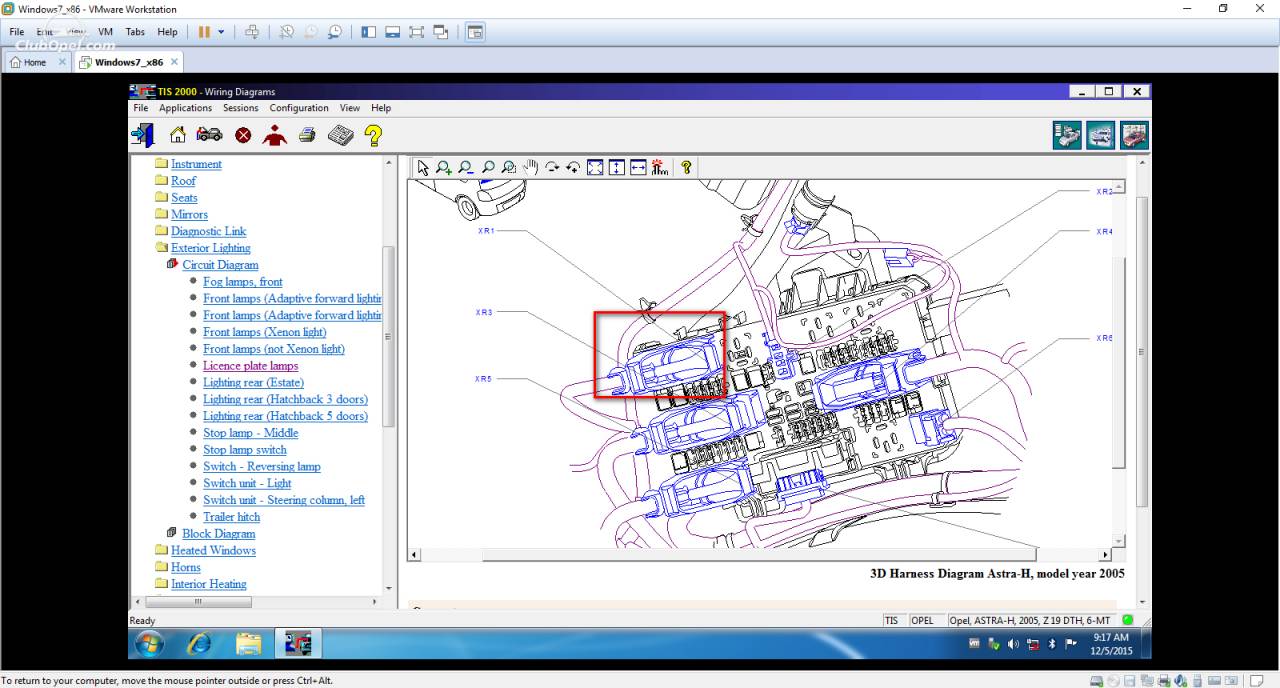The width and height of the screenshot is (1280, 688).
Task: Open help via the yellow question mark
Action: (x=373, y=135)
